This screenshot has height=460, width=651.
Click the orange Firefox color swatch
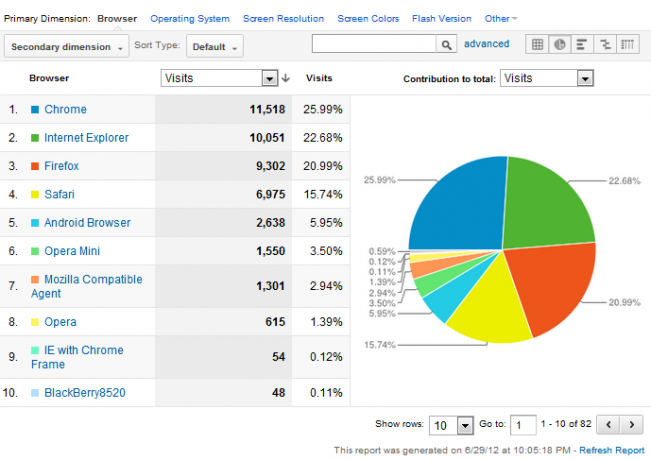(35, 166)
